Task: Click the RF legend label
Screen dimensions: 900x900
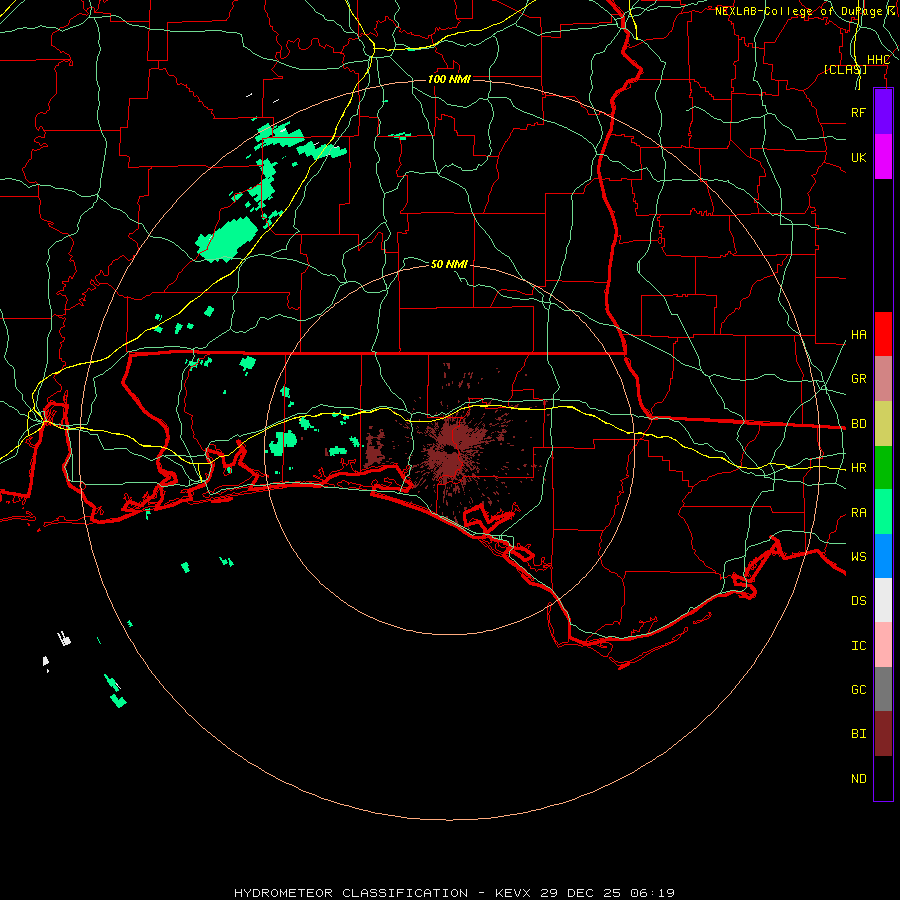Action: pyautogui.click(x=858, y=112)
